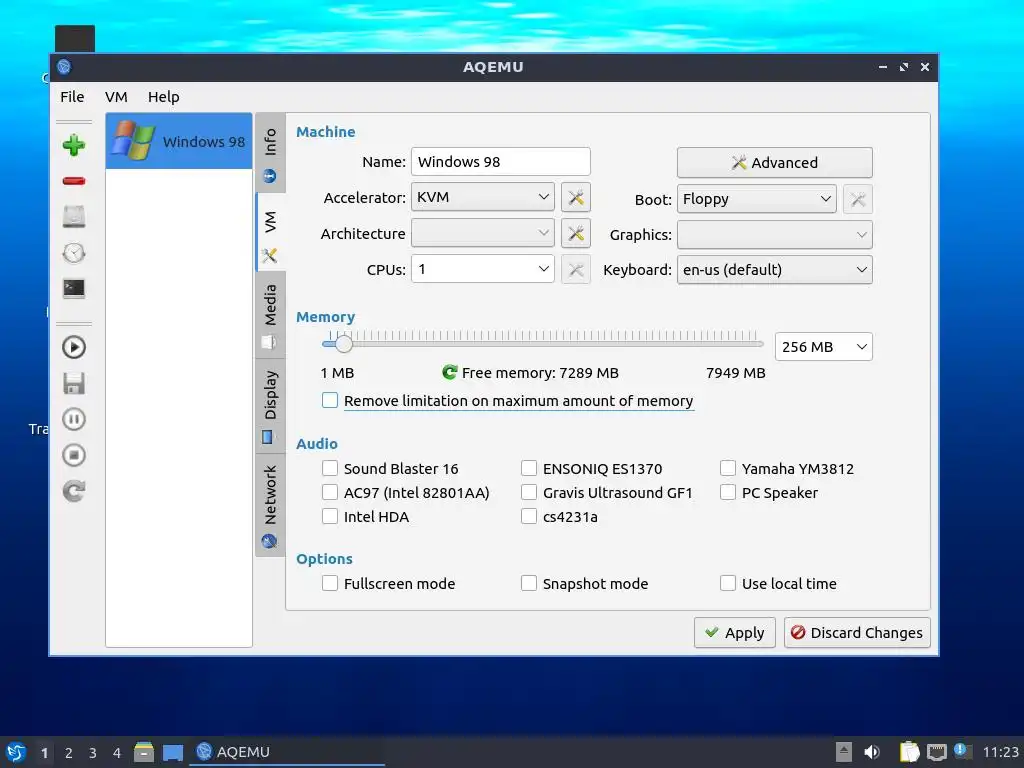The height and width of the screenshot is (768, 1024).
Task: Open notification tray icon with exclamation
Action: pos(962,751)
